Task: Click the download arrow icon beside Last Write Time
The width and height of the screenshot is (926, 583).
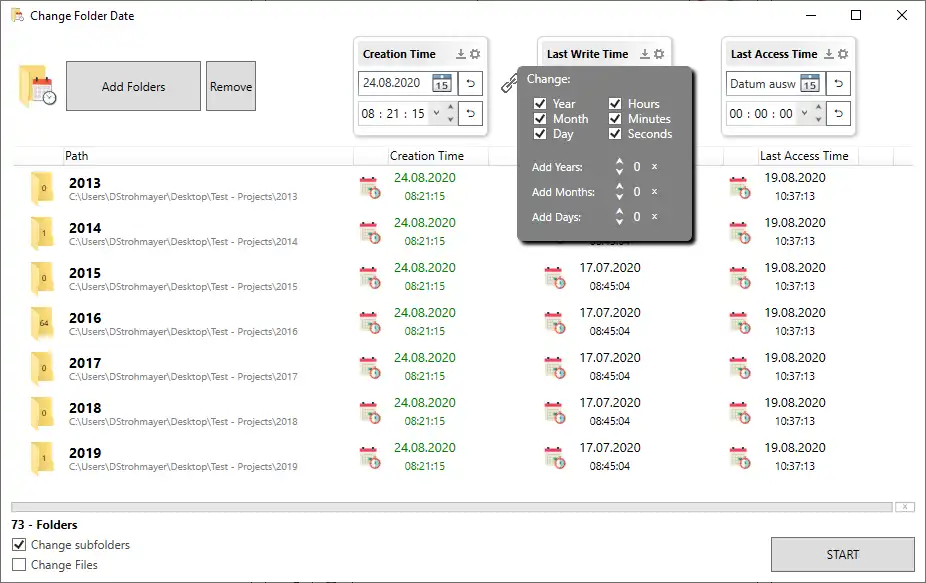Action: pyautogui.click(x=645, y=54)
